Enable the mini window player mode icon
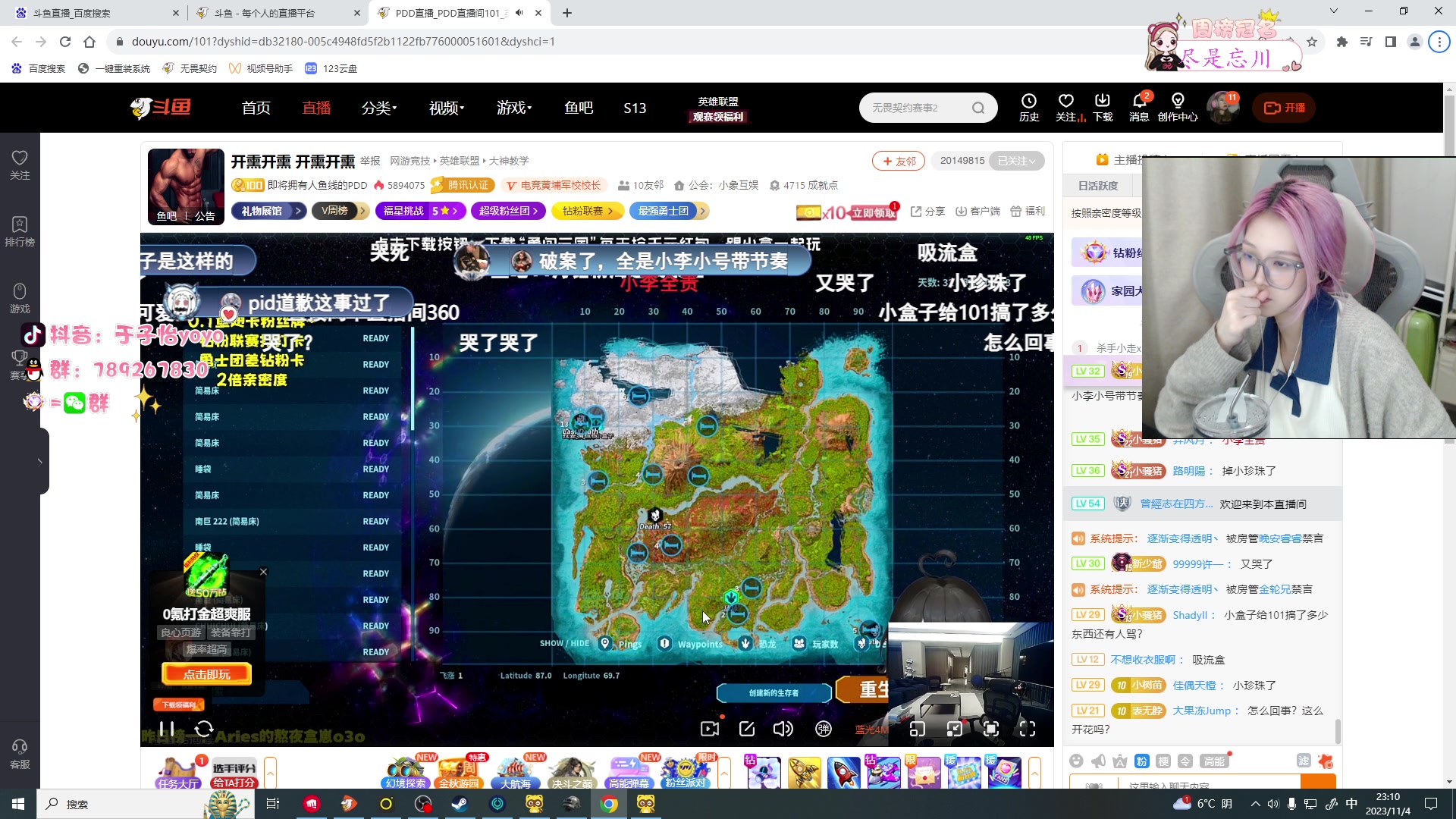Screen dimensions: 1456x819 pyautogui.click(x=917, y=729)
